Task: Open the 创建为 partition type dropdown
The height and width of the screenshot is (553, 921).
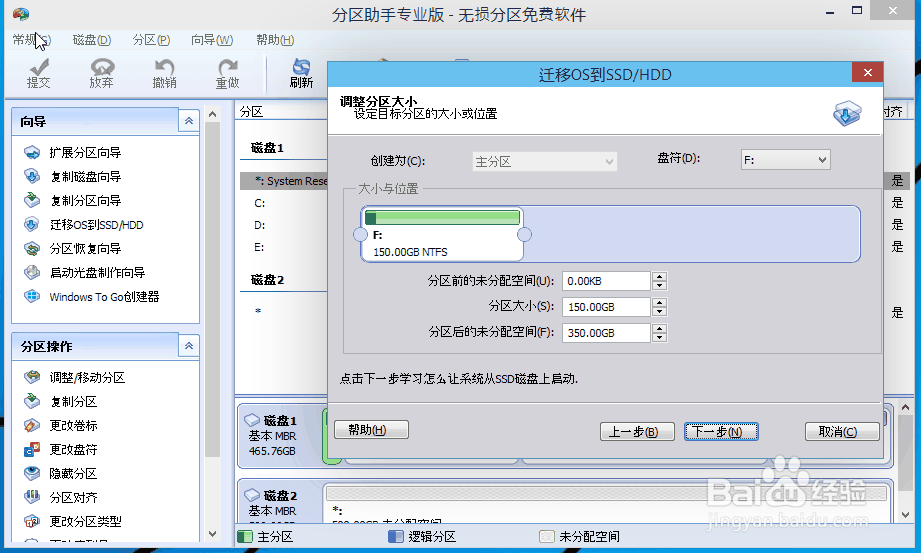Action: 544,161
